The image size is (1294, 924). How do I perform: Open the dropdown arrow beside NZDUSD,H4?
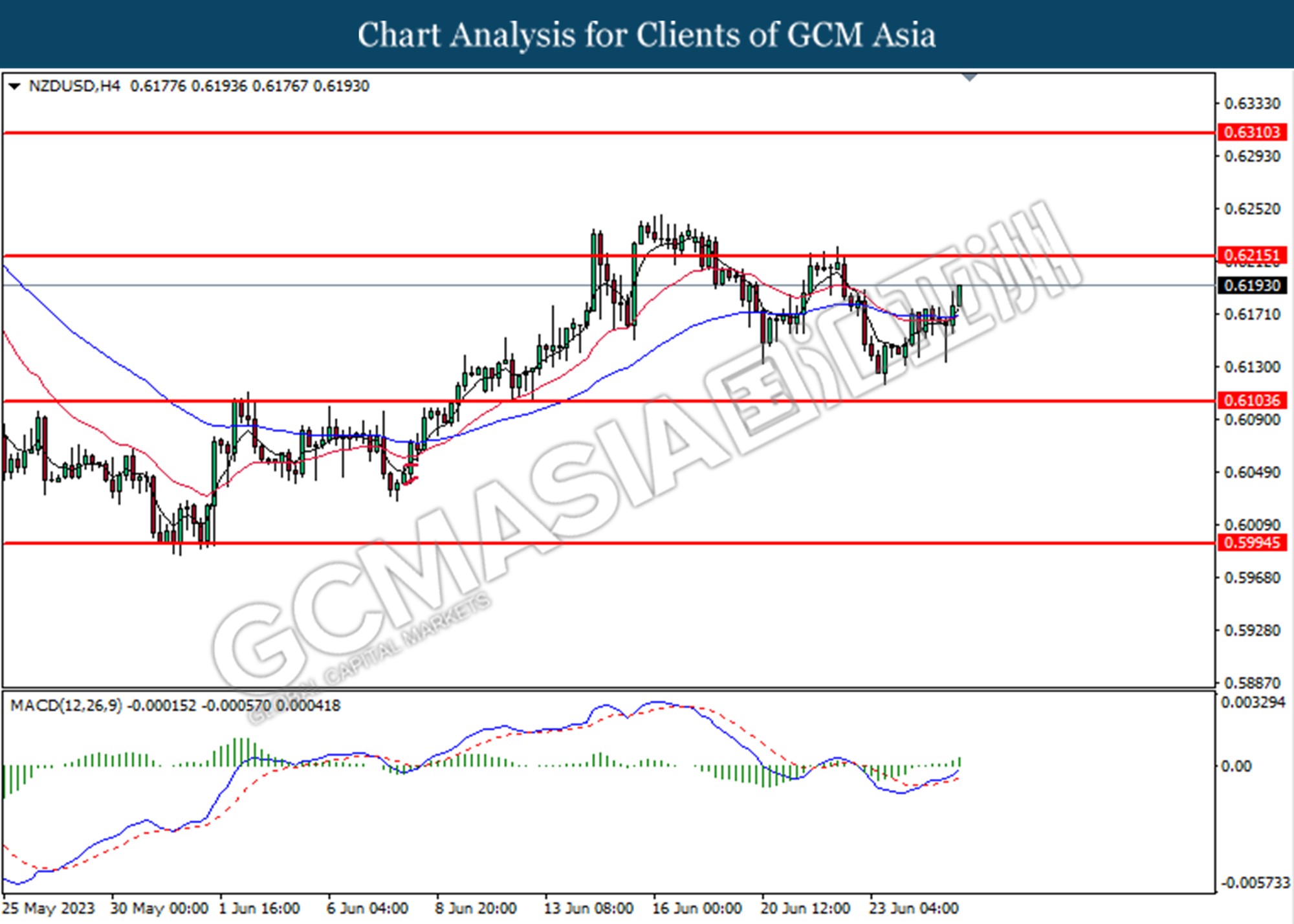(x=14, y=86)
